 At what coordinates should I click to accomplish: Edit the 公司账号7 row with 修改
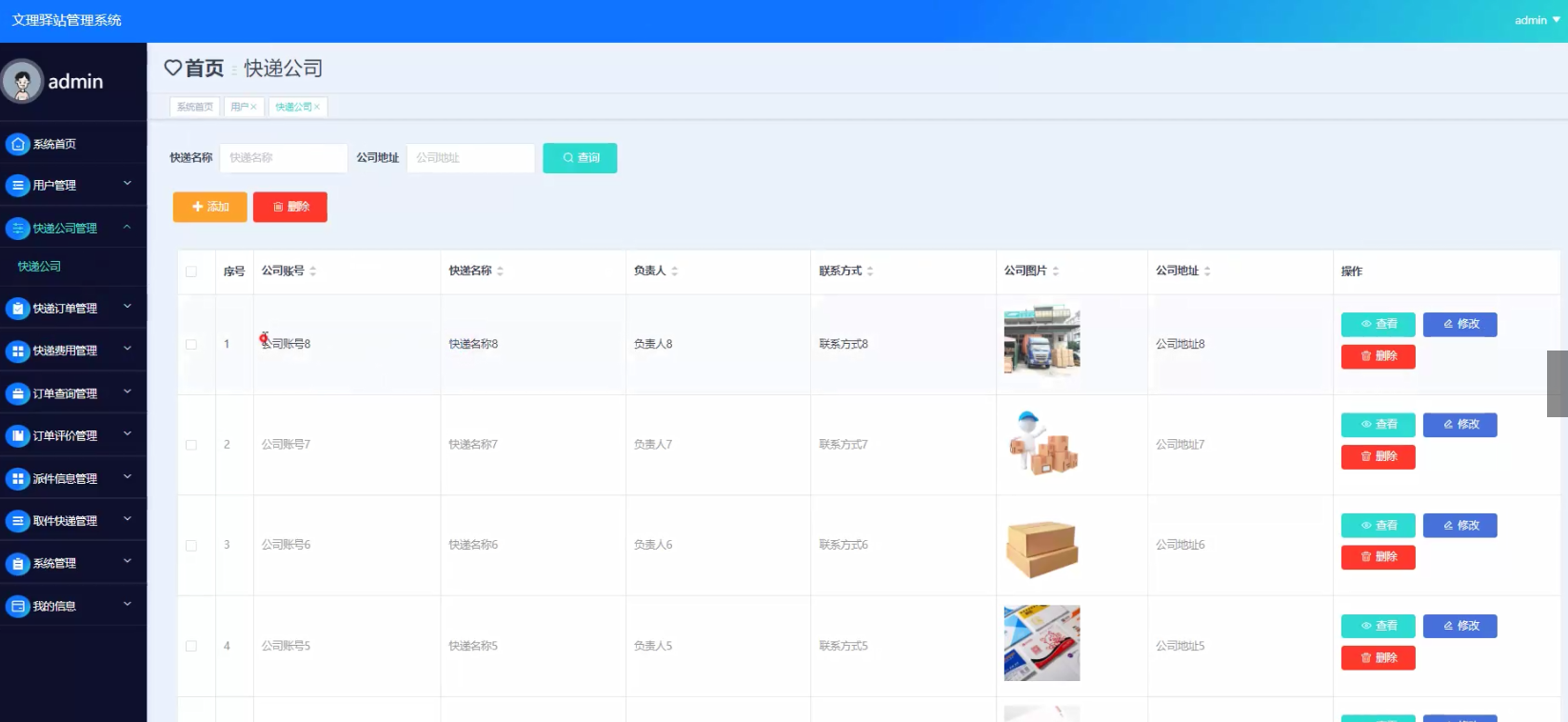tap(1459, 425)
